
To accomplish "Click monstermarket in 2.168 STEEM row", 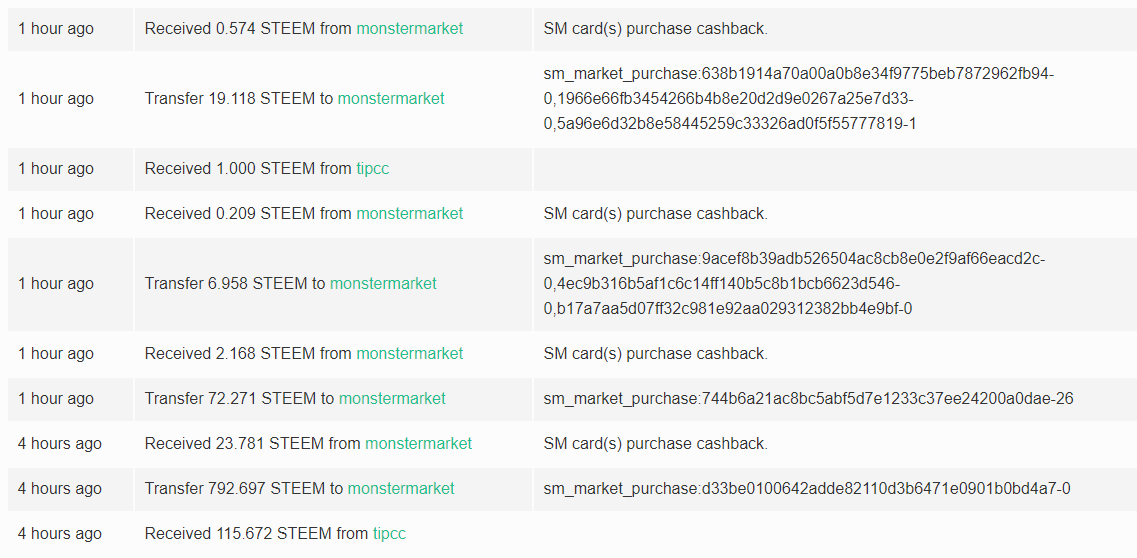I will pos(410,354).
